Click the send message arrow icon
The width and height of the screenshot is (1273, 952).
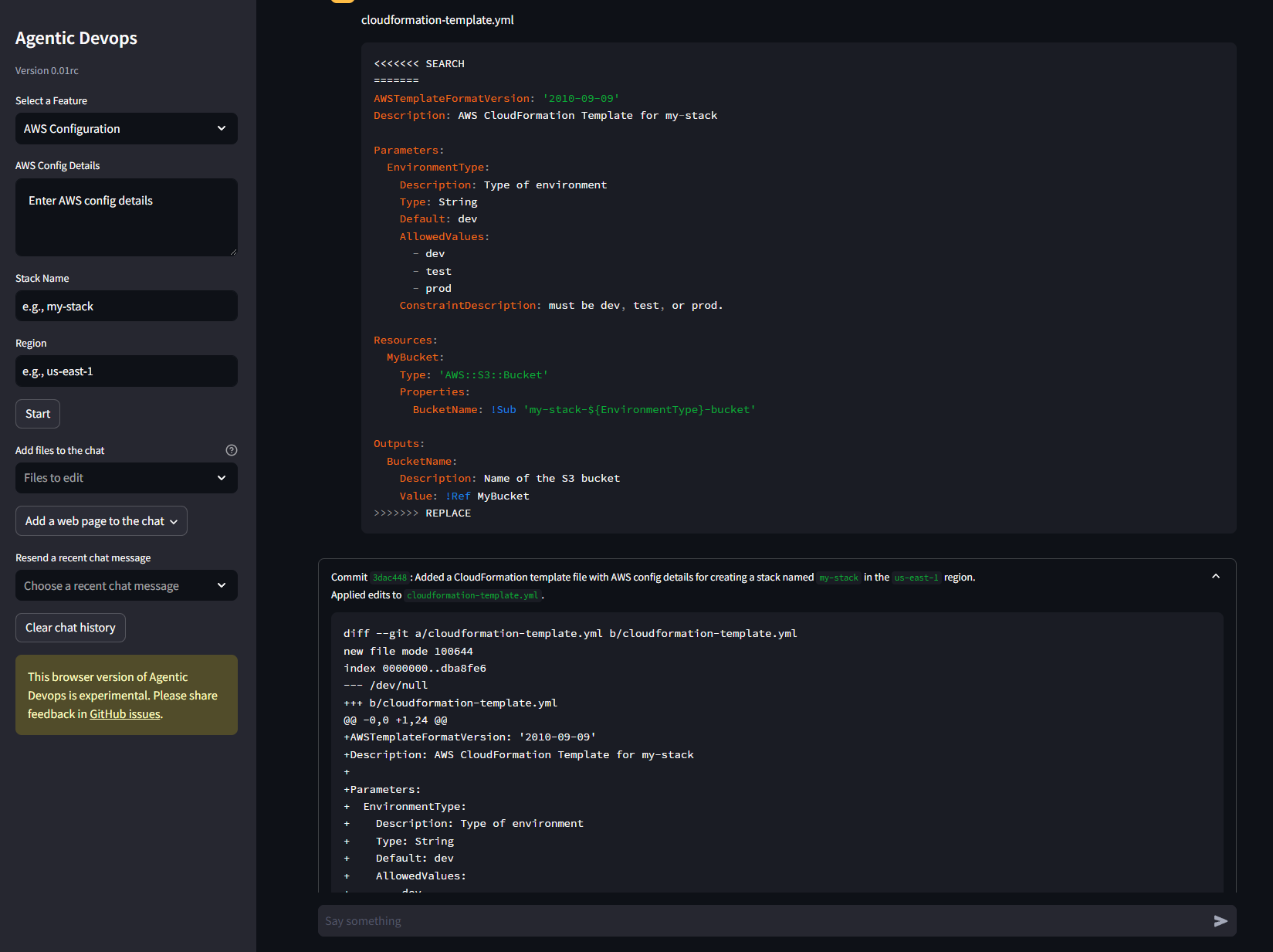(x=1221, y=920)
